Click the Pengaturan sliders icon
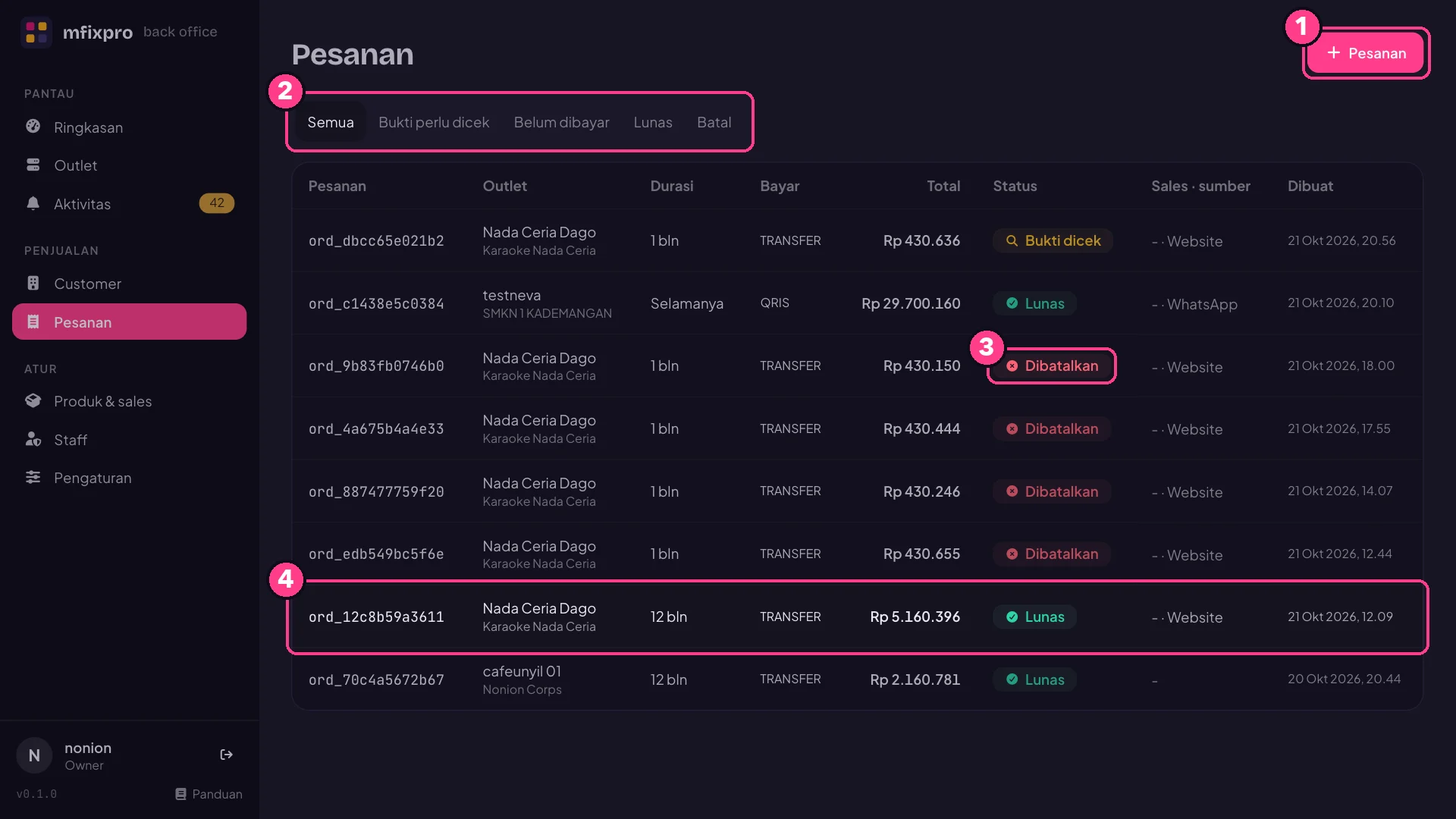The height and width of the screenshot is (819, 1456). pos(33,477)
